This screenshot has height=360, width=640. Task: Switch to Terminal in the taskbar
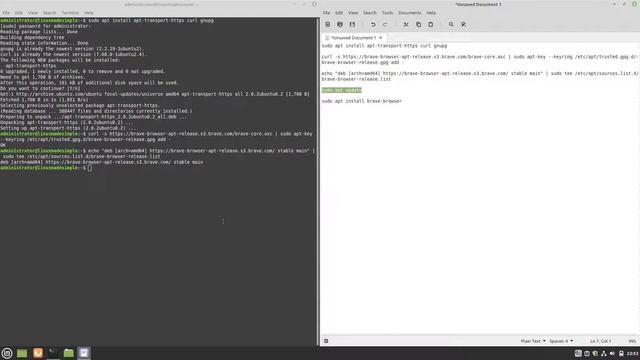click(53, 353)
